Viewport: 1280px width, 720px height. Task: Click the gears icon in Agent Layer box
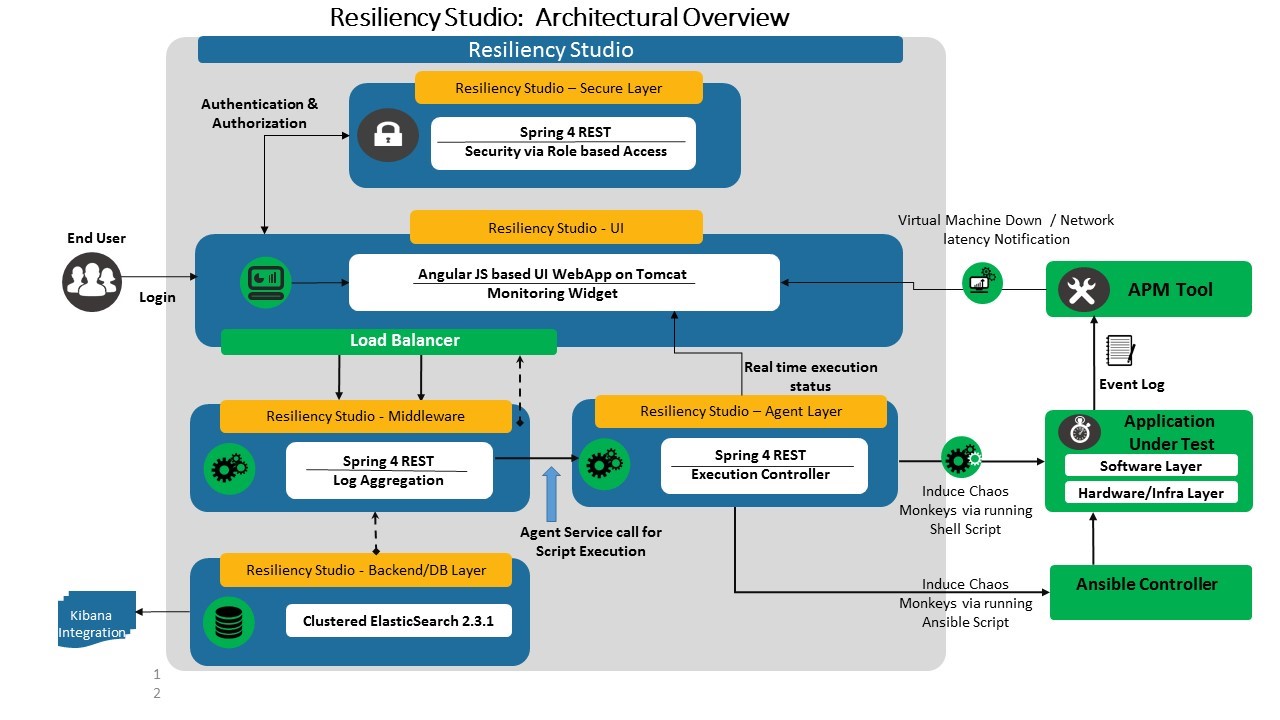click(607, 465)
